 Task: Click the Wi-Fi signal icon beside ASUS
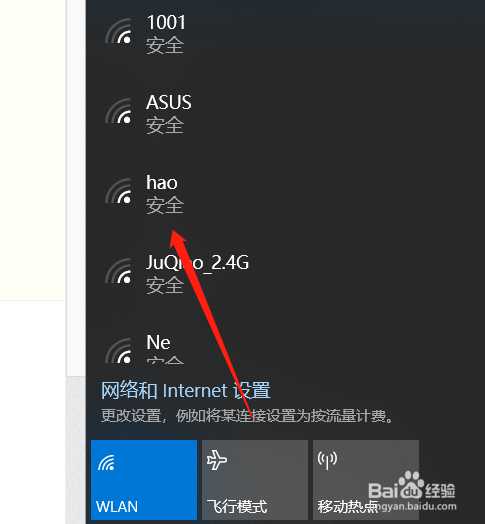118,111
